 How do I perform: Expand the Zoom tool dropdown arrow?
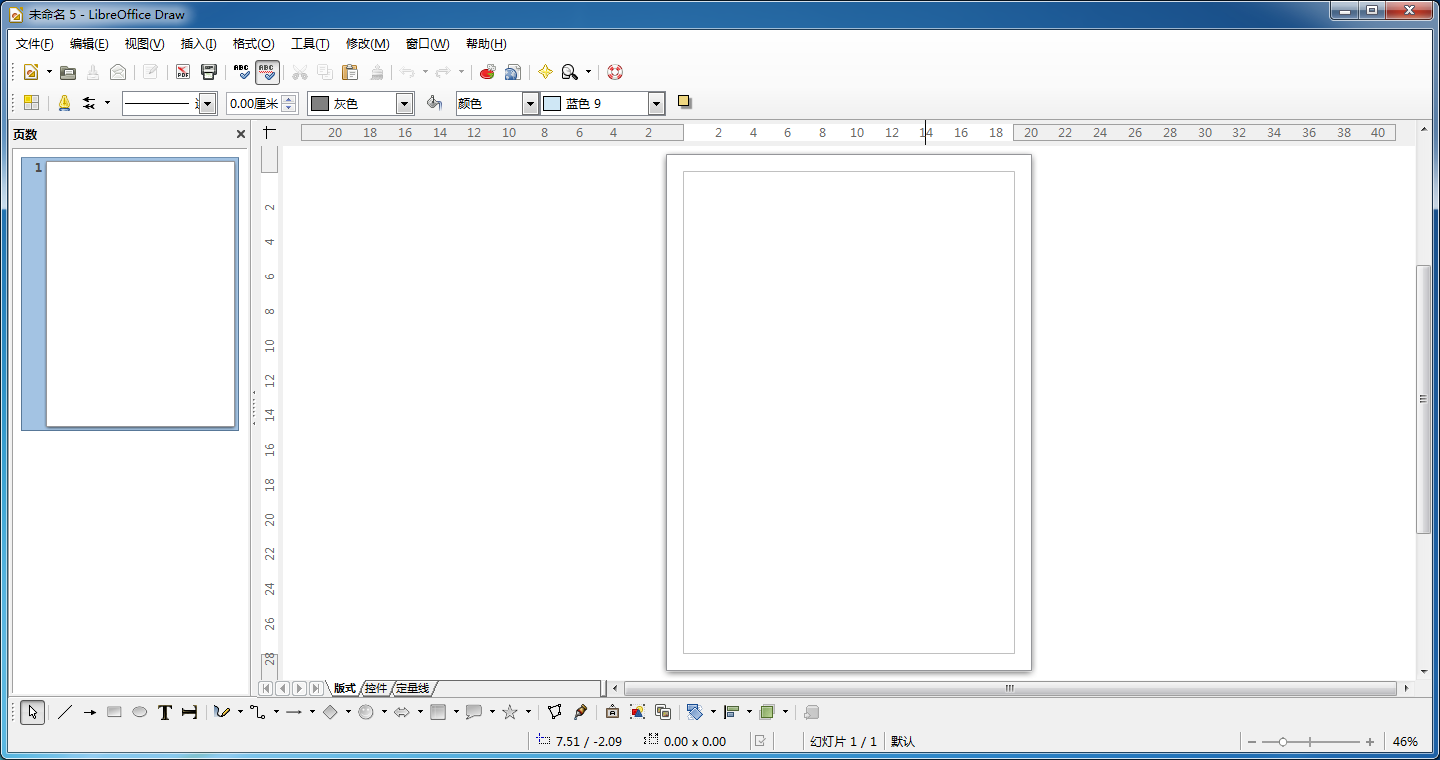[588, 72]
